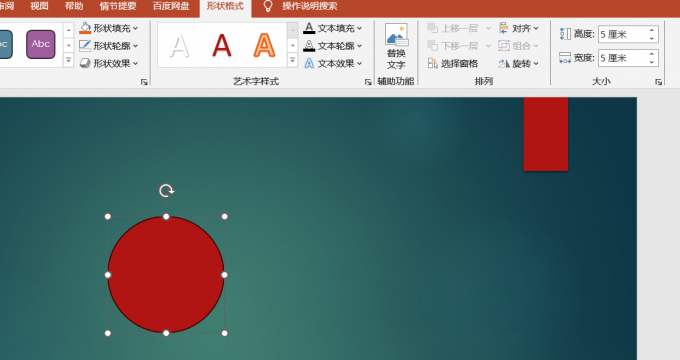Click the lightbulb tell-me icon

[268, 6]
